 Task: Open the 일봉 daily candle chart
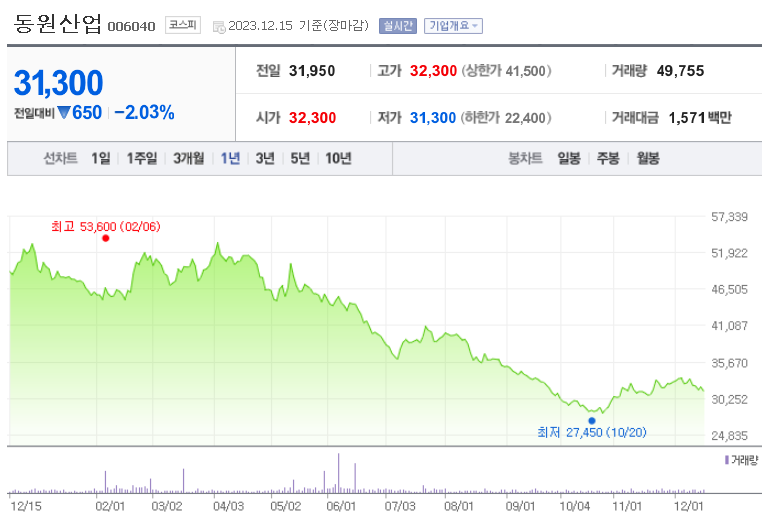(569, 158)
